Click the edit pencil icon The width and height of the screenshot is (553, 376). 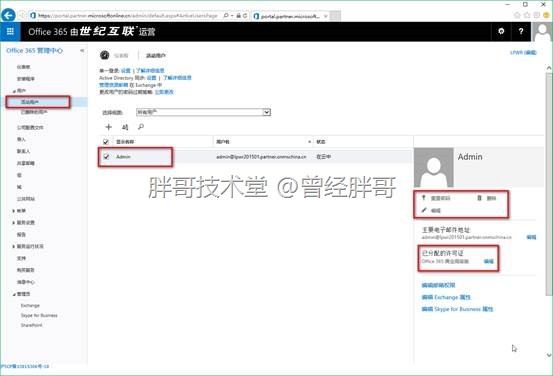(x=424, y=210)
